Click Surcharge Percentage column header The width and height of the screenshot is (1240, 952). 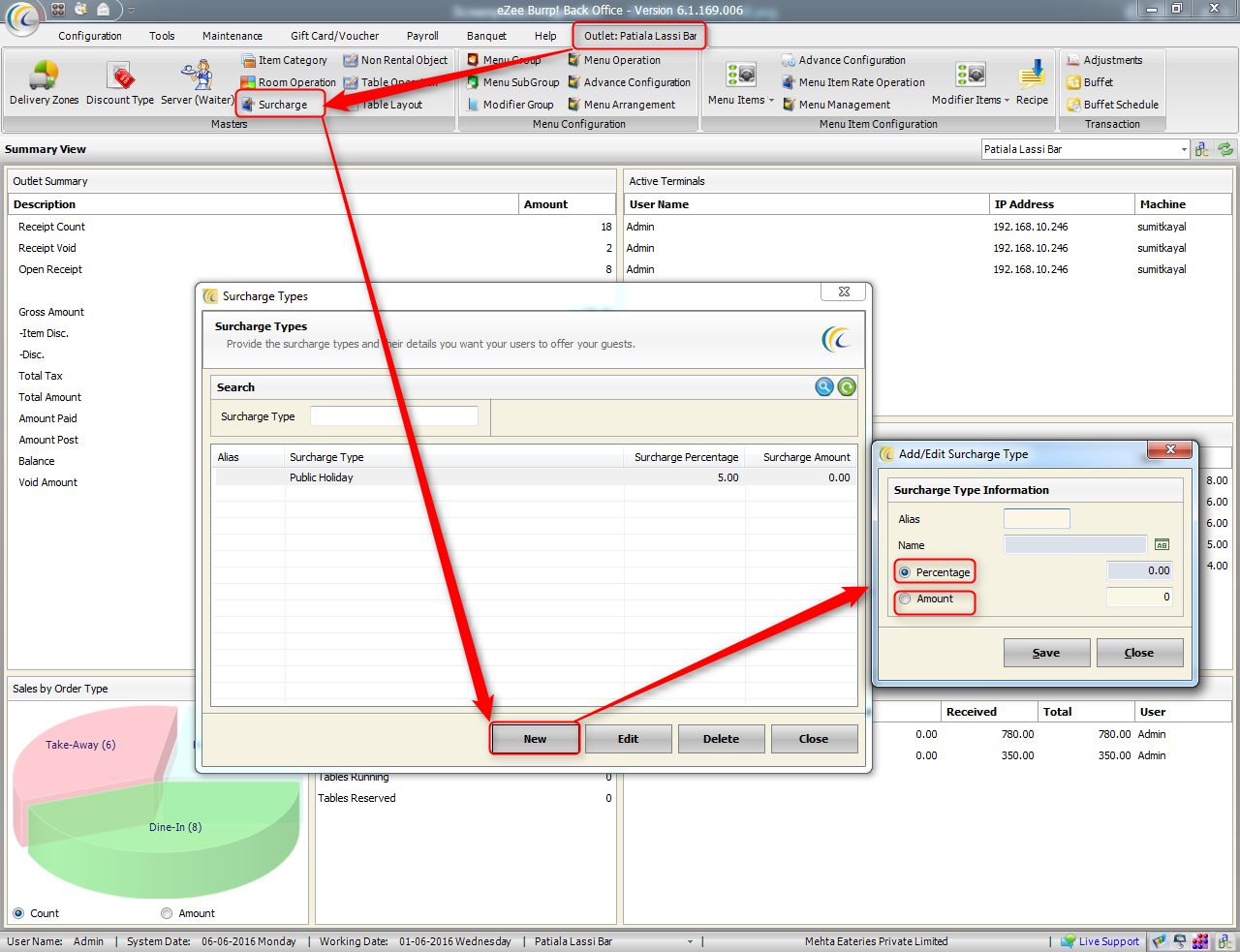click(x=685, y=457)
